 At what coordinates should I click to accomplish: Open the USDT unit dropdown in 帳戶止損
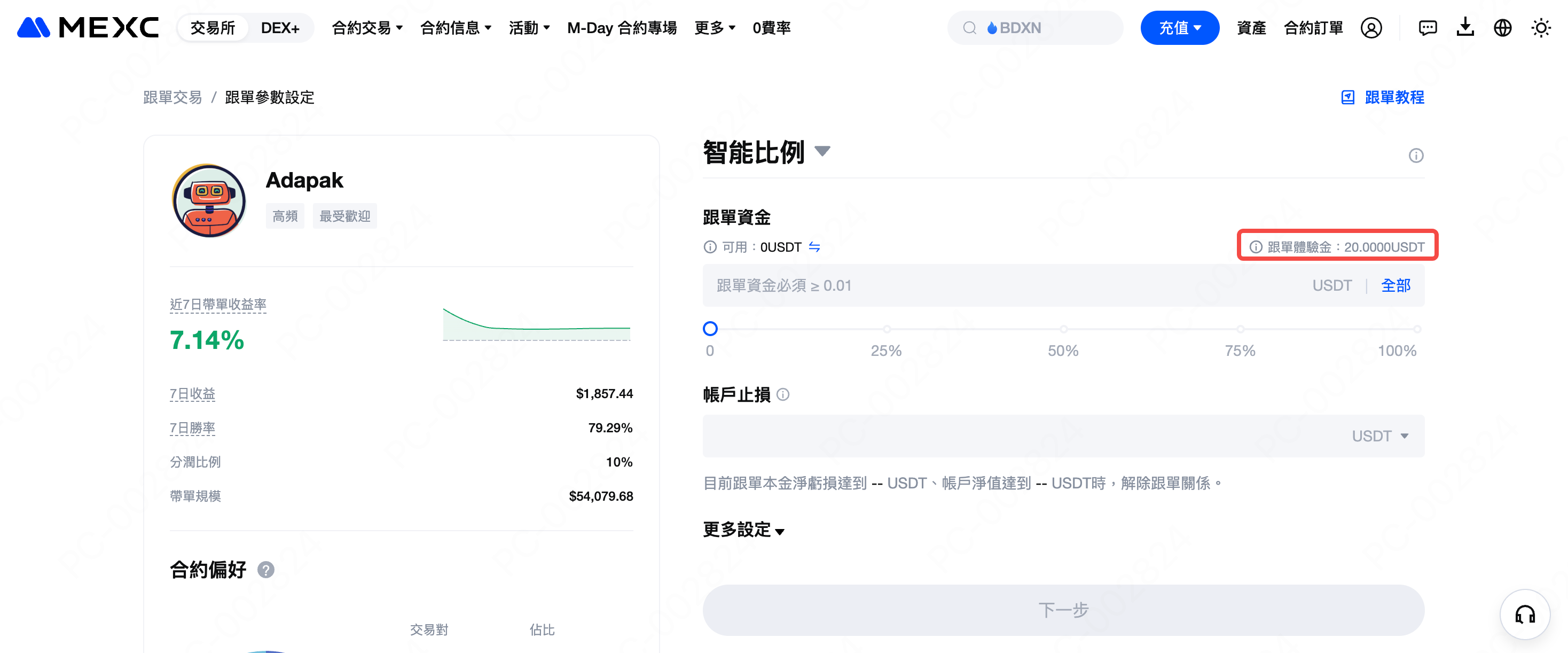pos(1380,436)
